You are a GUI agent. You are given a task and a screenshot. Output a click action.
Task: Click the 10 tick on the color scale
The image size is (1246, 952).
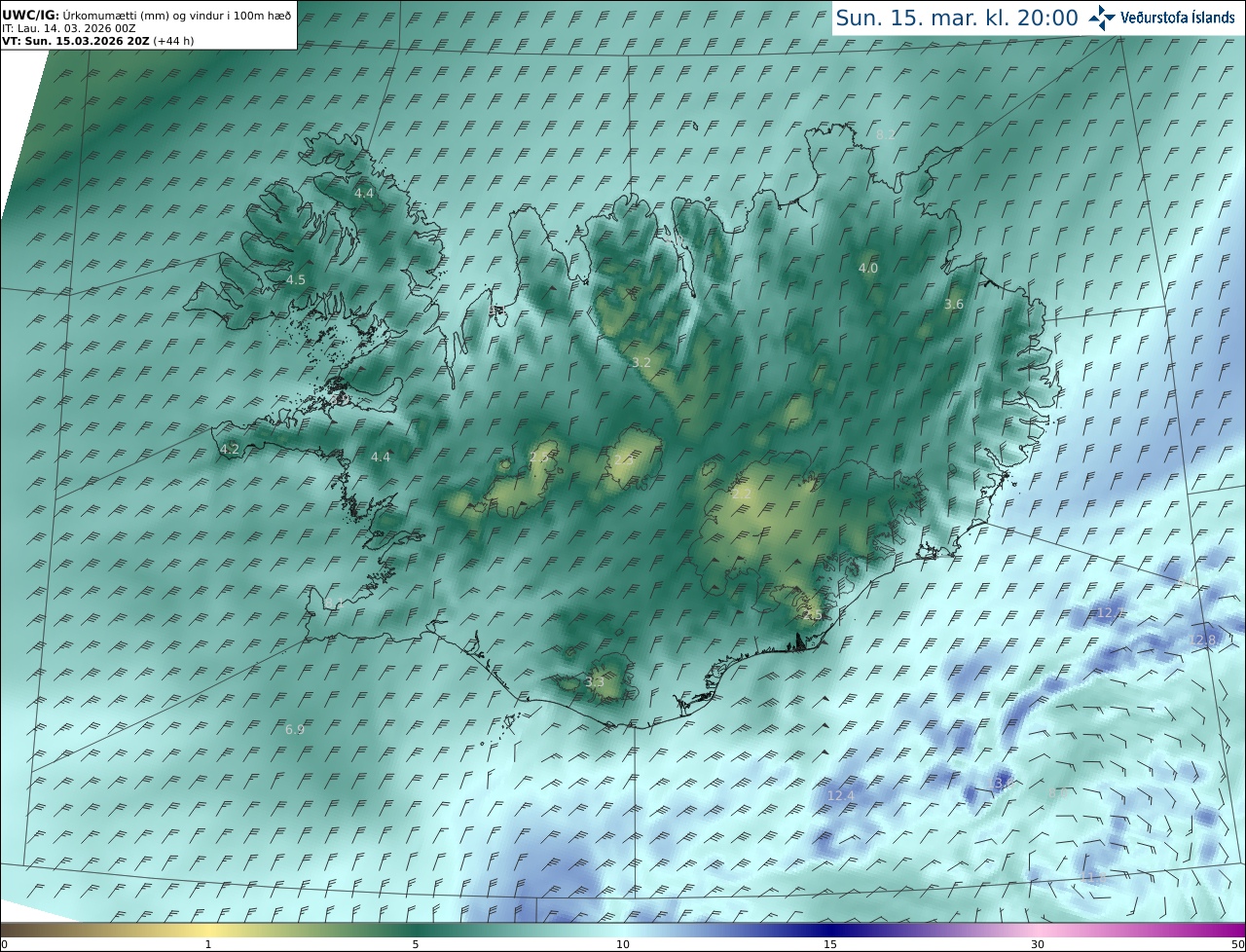coord(623,944)
